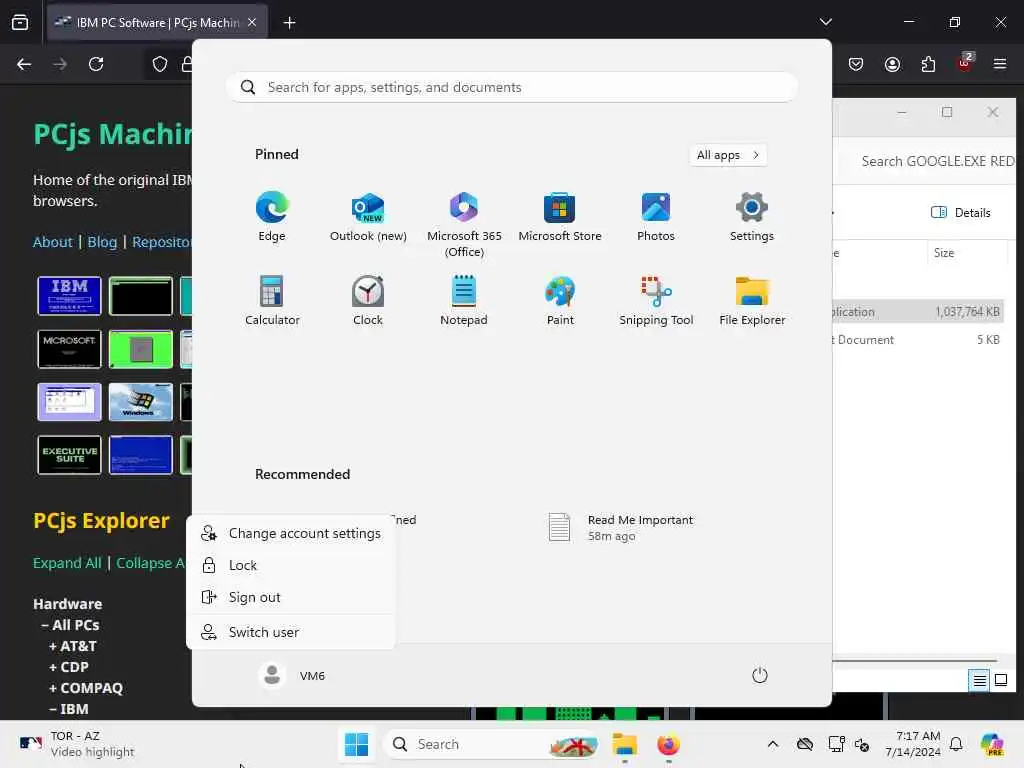Screen dimensions: 1024x768
Task: Open Firefox extensions puzzle icon
Action: (928, 64)
